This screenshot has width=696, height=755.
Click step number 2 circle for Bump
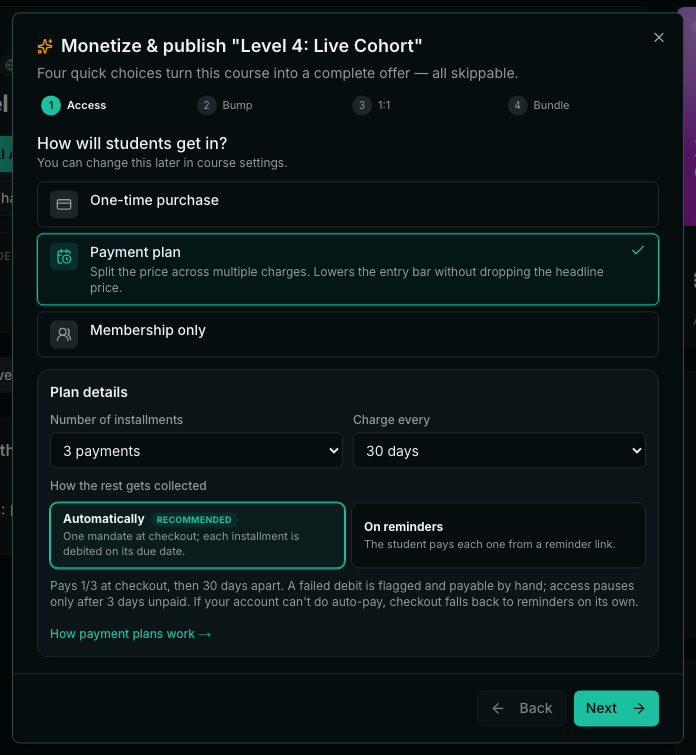coord(207,105)
